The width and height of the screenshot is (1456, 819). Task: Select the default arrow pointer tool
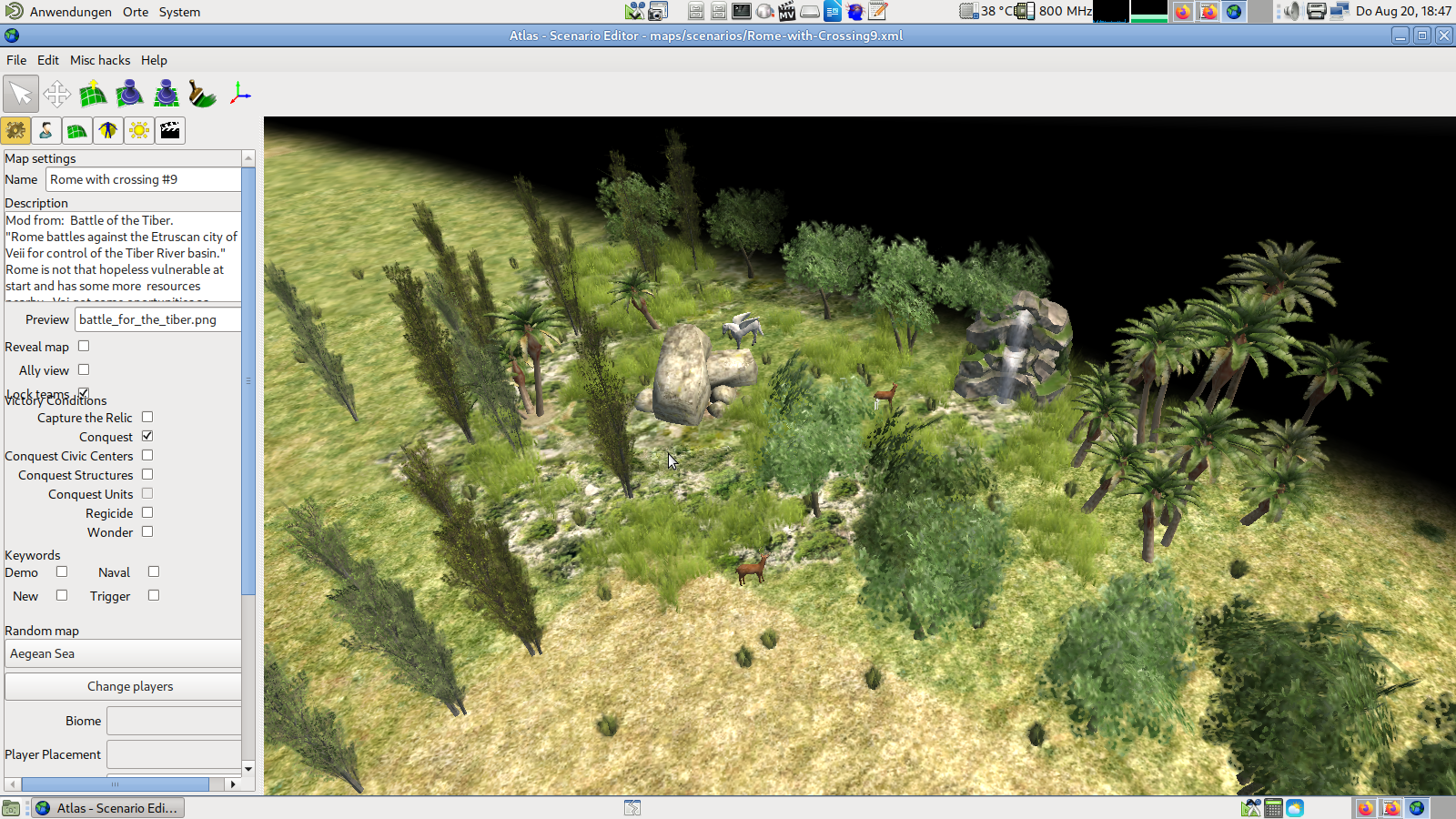(x=21, y=94)
